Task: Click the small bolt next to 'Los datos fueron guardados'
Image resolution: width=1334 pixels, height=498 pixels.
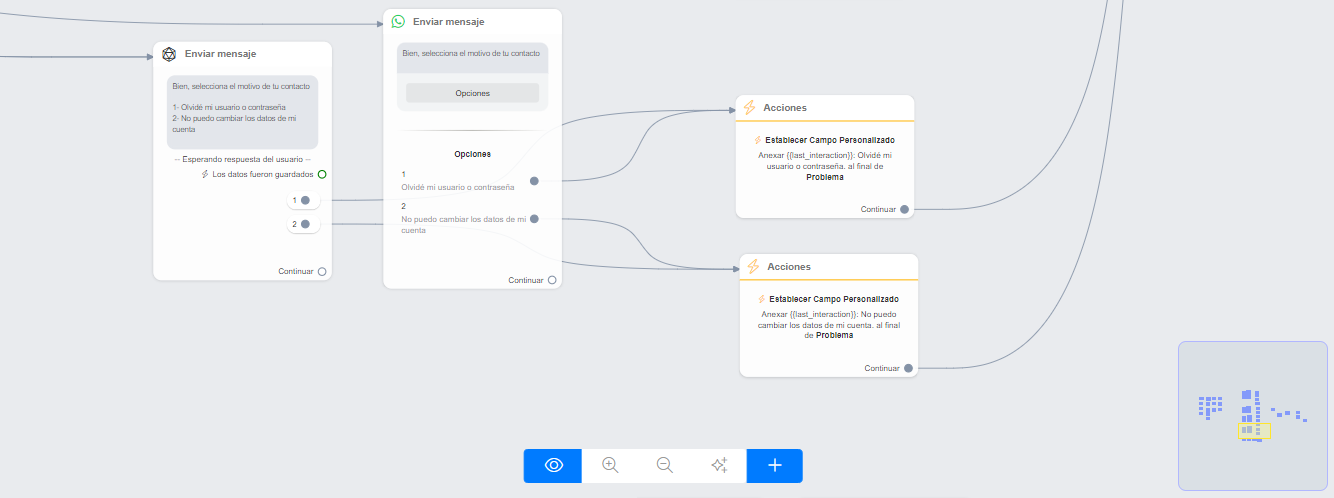Action: [x=205, y=174]
